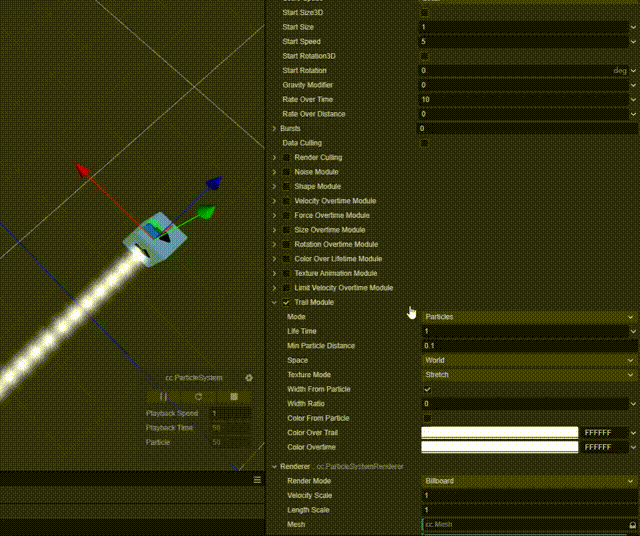The width and height of the screenshot is (640, 536).
Task: Enable Rotation Overtime Module checkbox
Action: pos(286,245)
